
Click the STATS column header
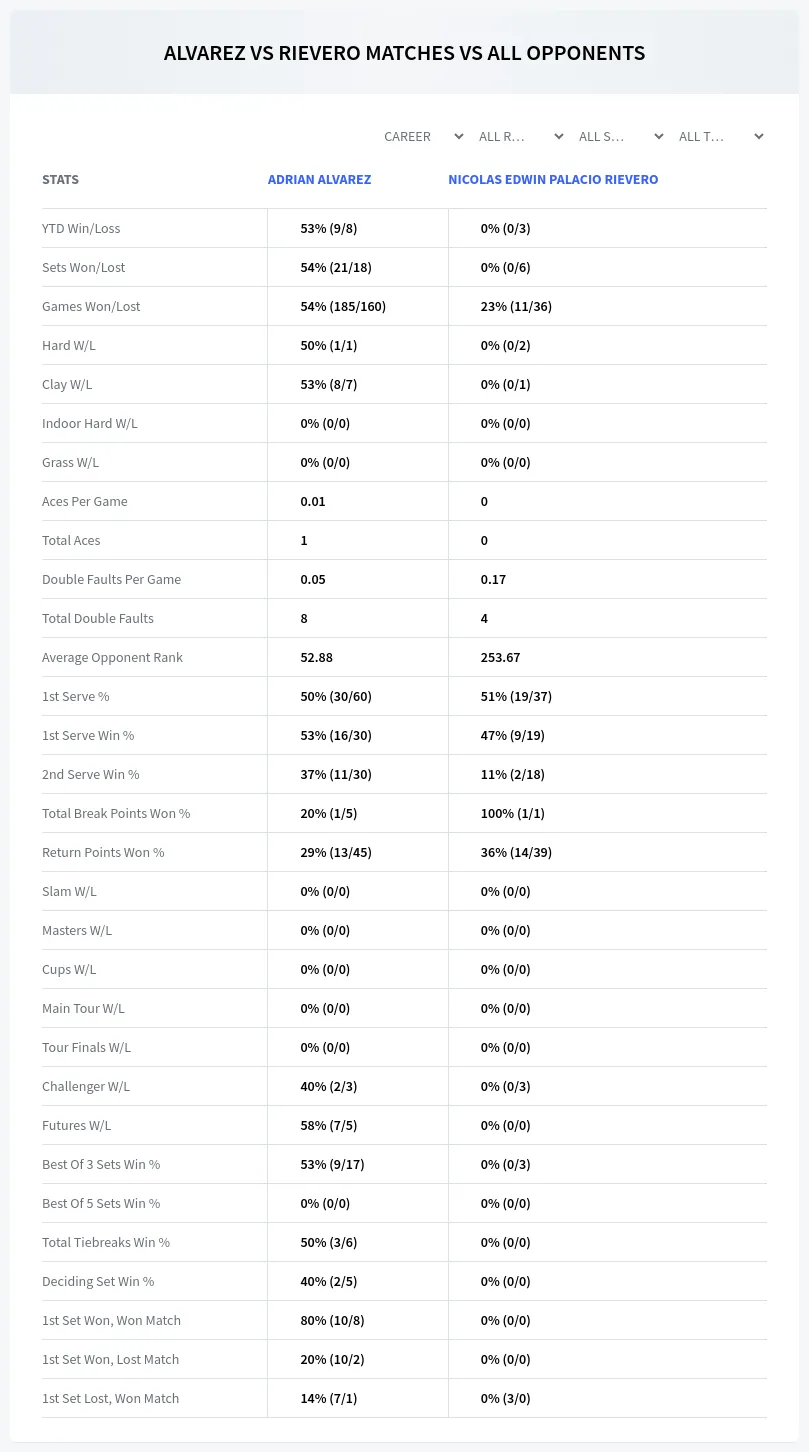(60, 180)
